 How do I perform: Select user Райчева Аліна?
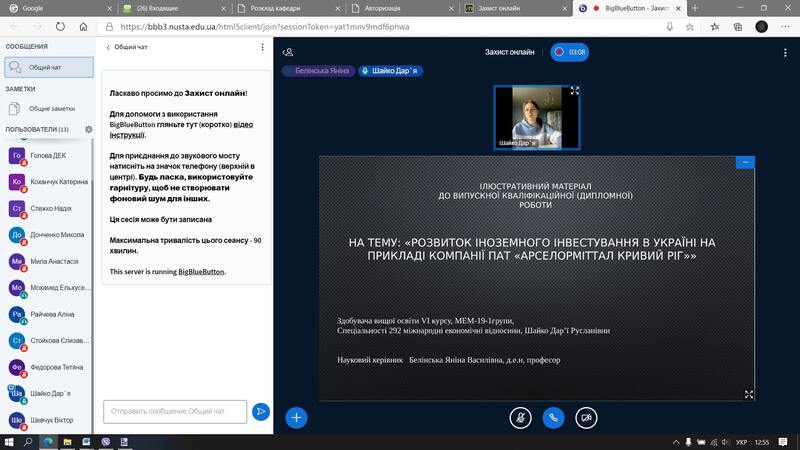tap(48, 314)
